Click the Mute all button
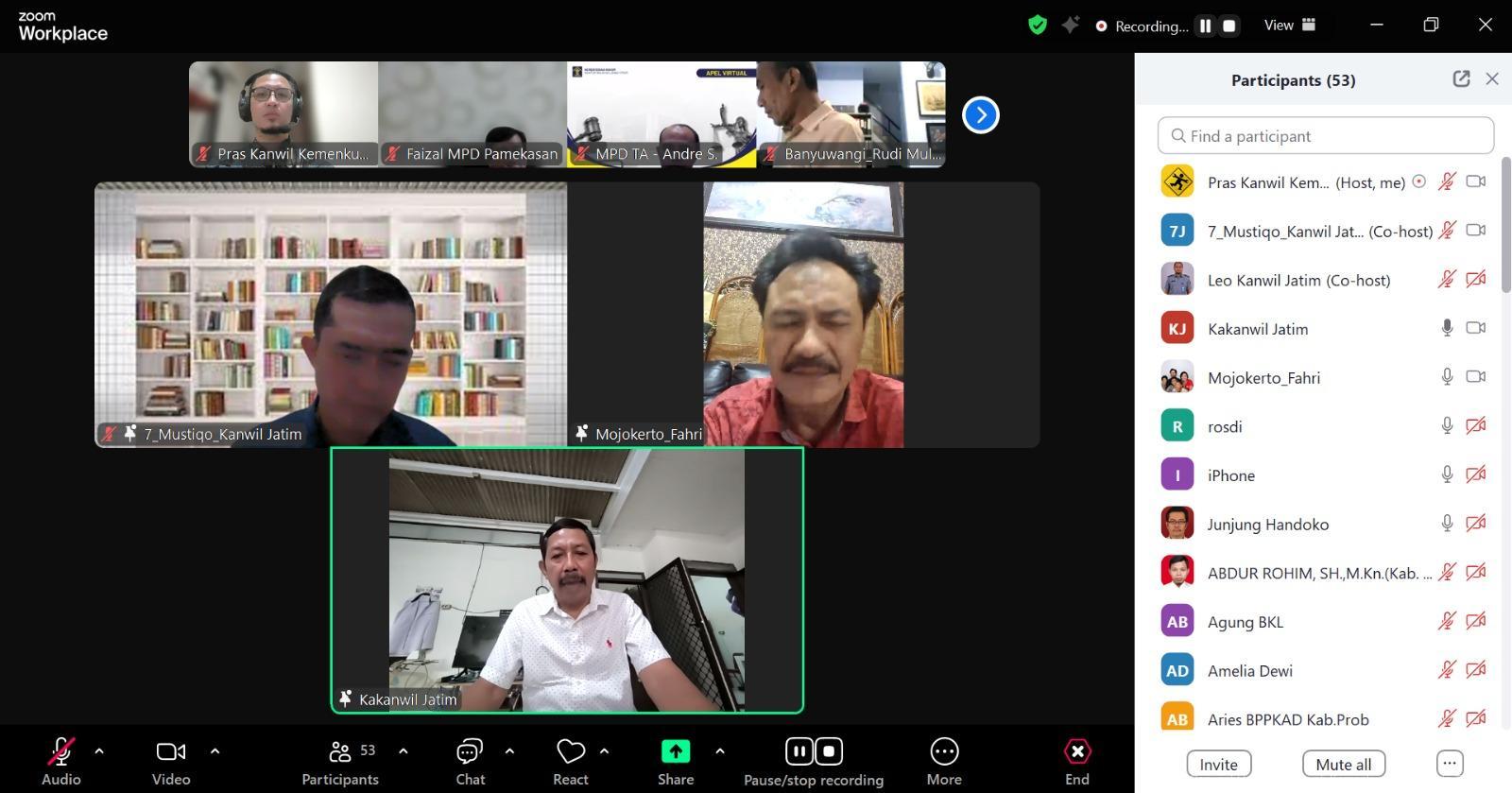The height and width of the screenshot is (793, 1512). pos(1343,764)
